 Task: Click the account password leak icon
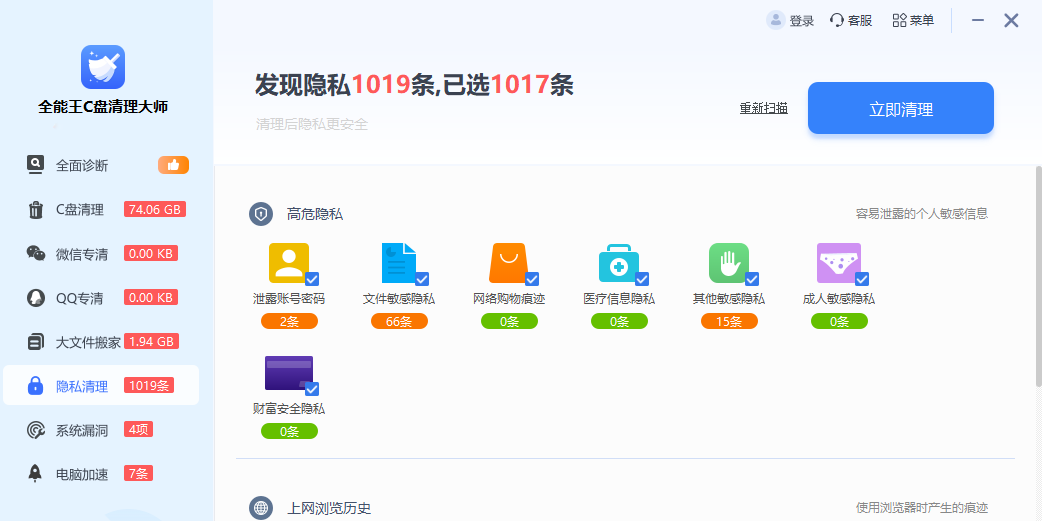[288, 263]
